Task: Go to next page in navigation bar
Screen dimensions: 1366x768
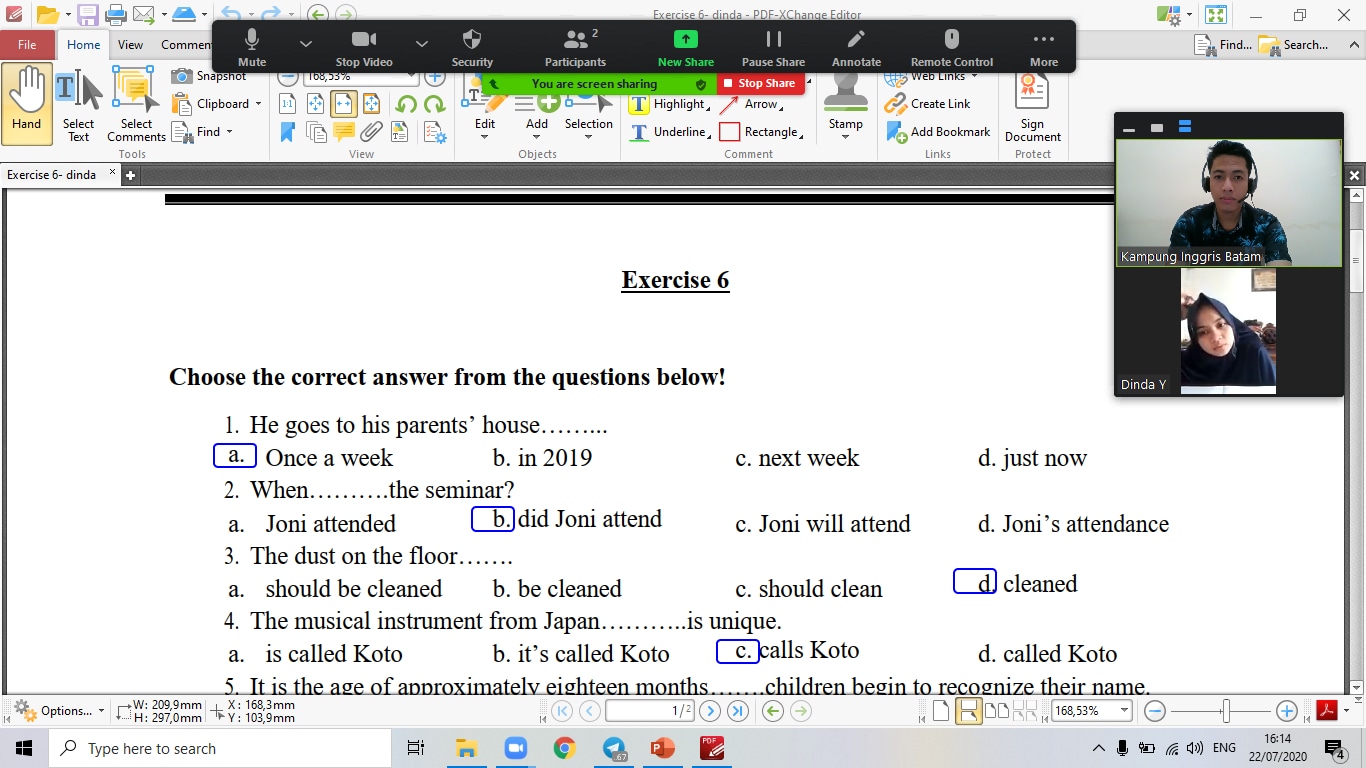Action: pyautogui.click(x=710, y=711)
